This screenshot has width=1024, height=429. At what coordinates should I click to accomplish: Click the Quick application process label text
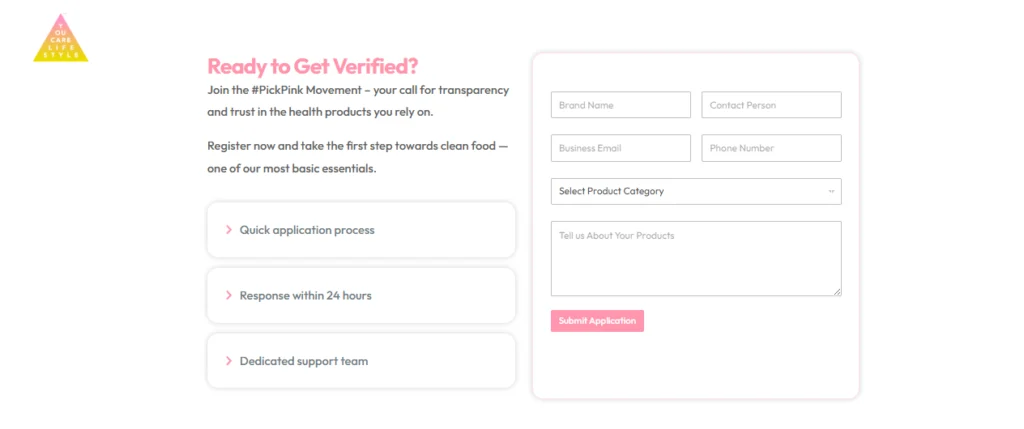tap(307, 230)
